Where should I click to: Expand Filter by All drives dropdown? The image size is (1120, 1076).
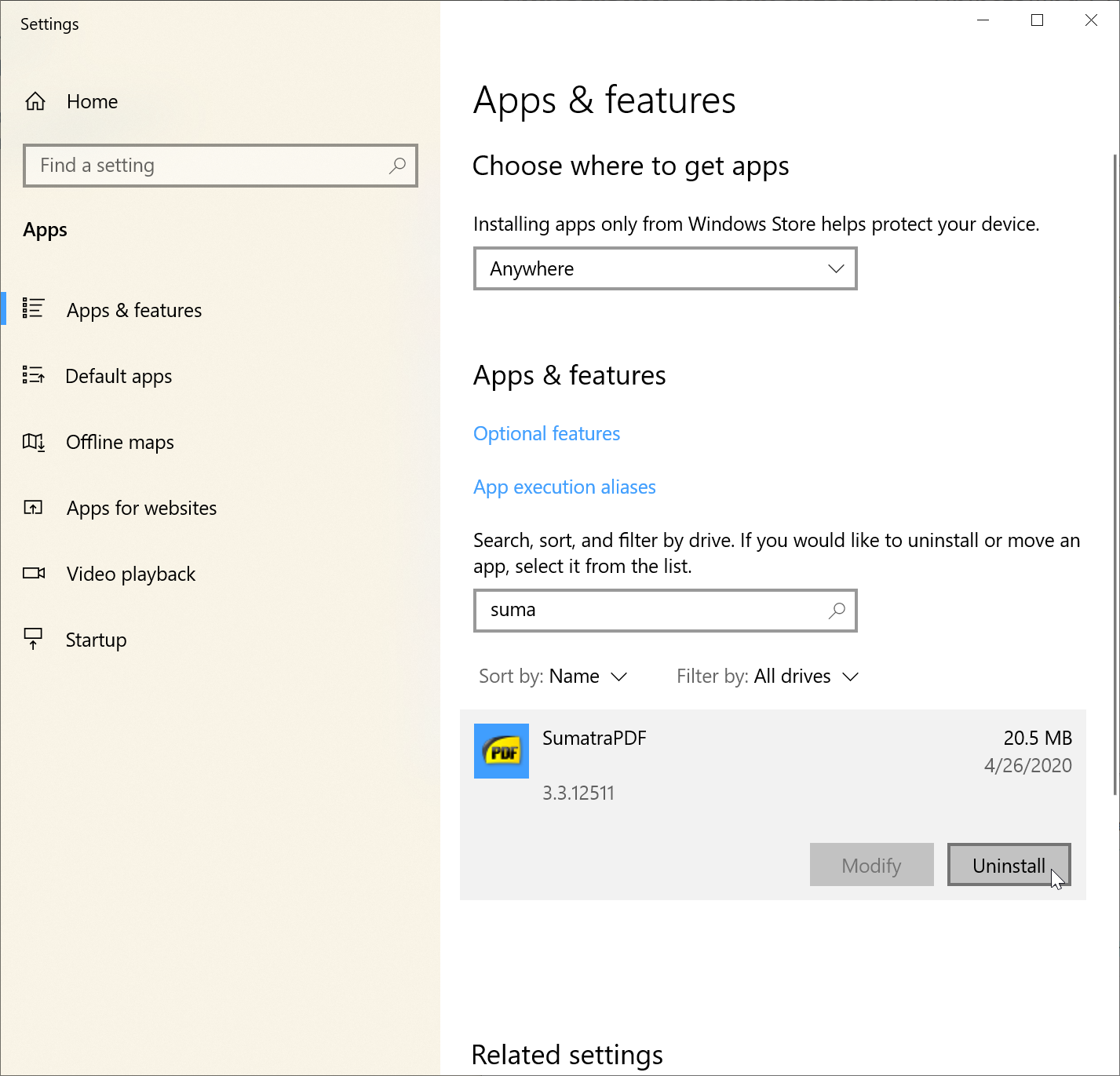coord(768,677)
